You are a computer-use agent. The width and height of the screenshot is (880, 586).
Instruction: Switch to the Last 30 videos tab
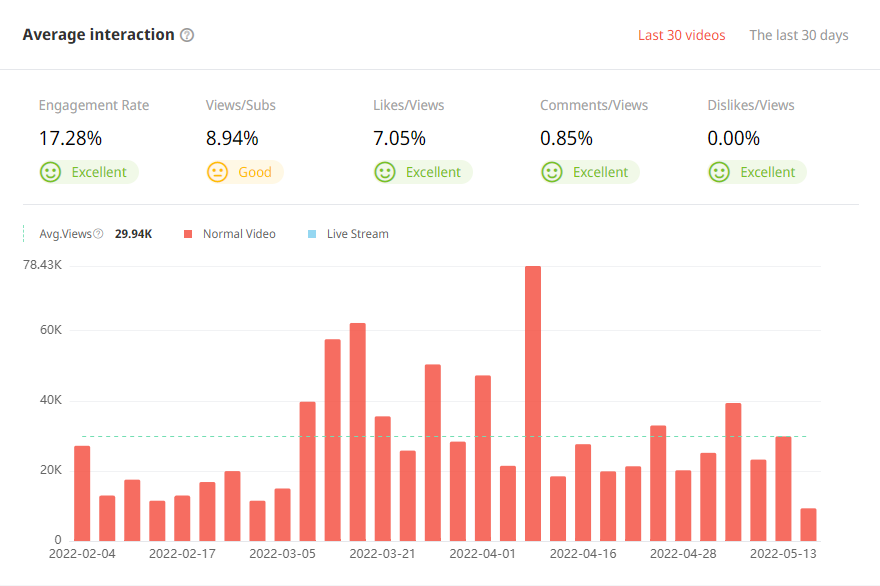[681, 35]
